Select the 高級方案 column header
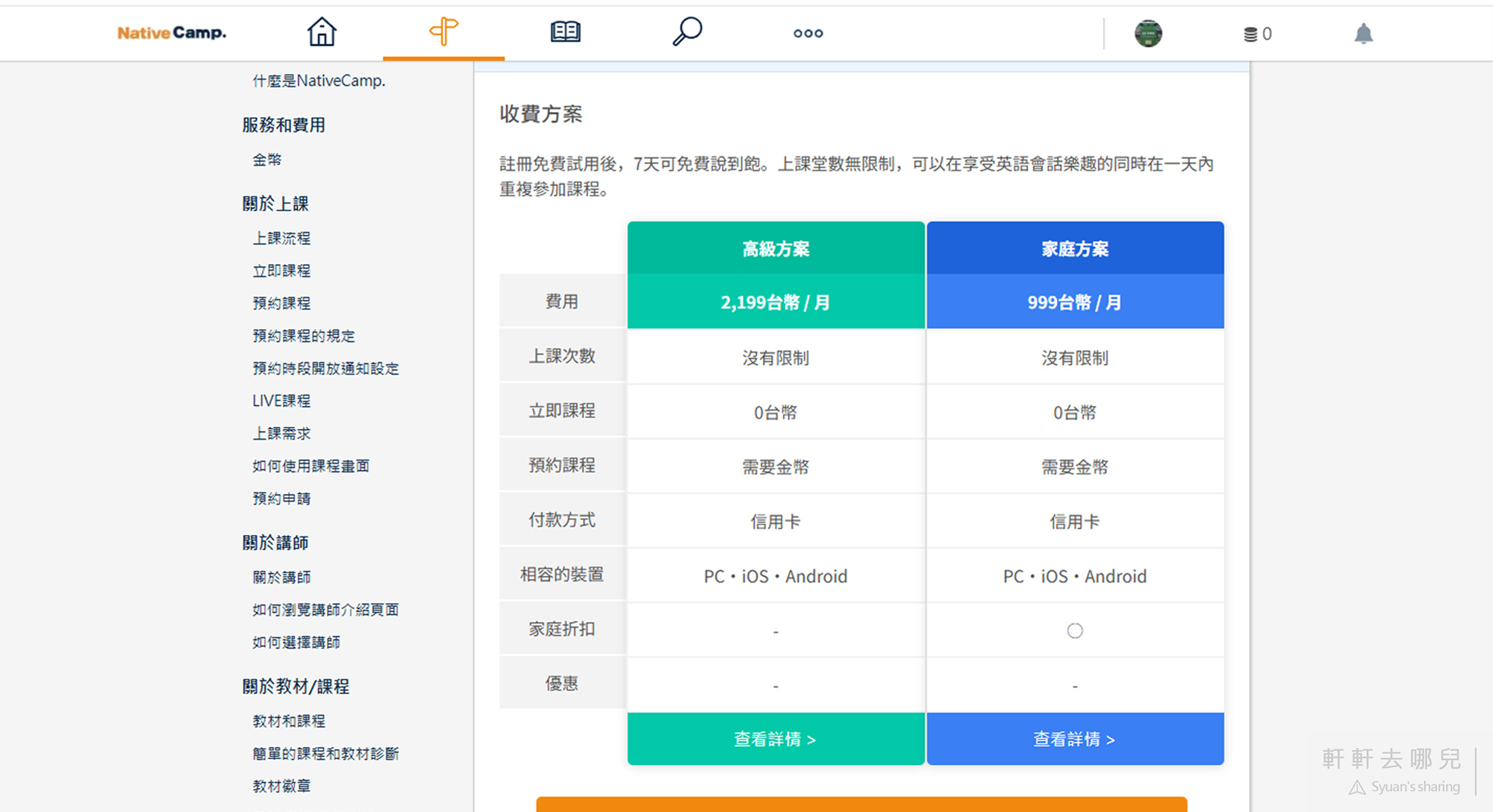This screenshot has height=812, width=1493. [776, 249]
